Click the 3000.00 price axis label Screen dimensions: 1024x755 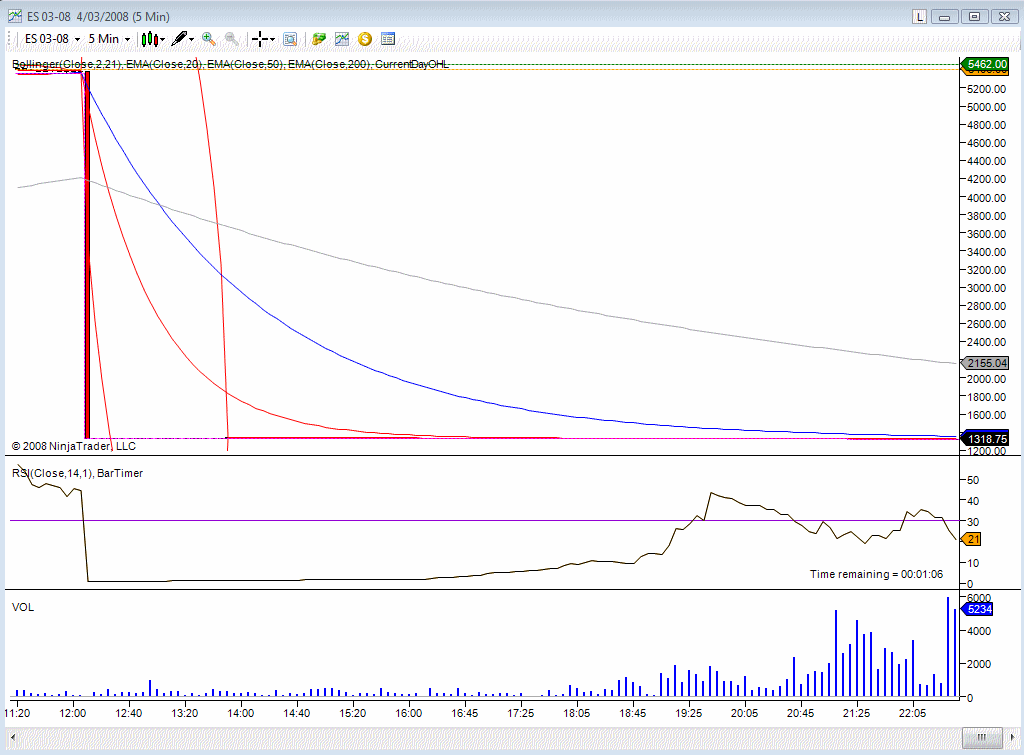pyautogui.click(x=986, y=288)
